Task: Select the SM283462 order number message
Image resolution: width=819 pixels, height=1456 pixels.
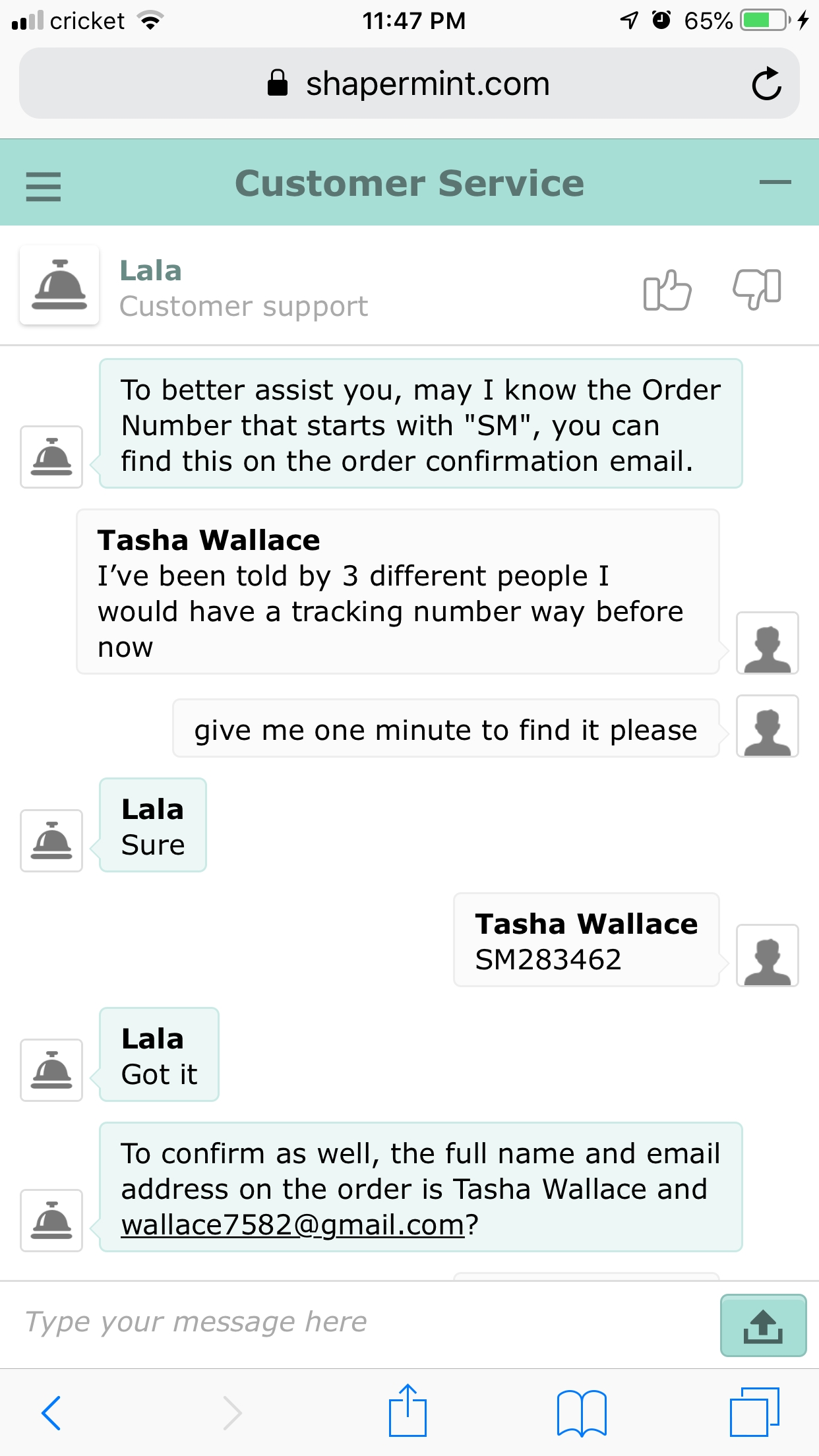Action: (x=586, y=940)
